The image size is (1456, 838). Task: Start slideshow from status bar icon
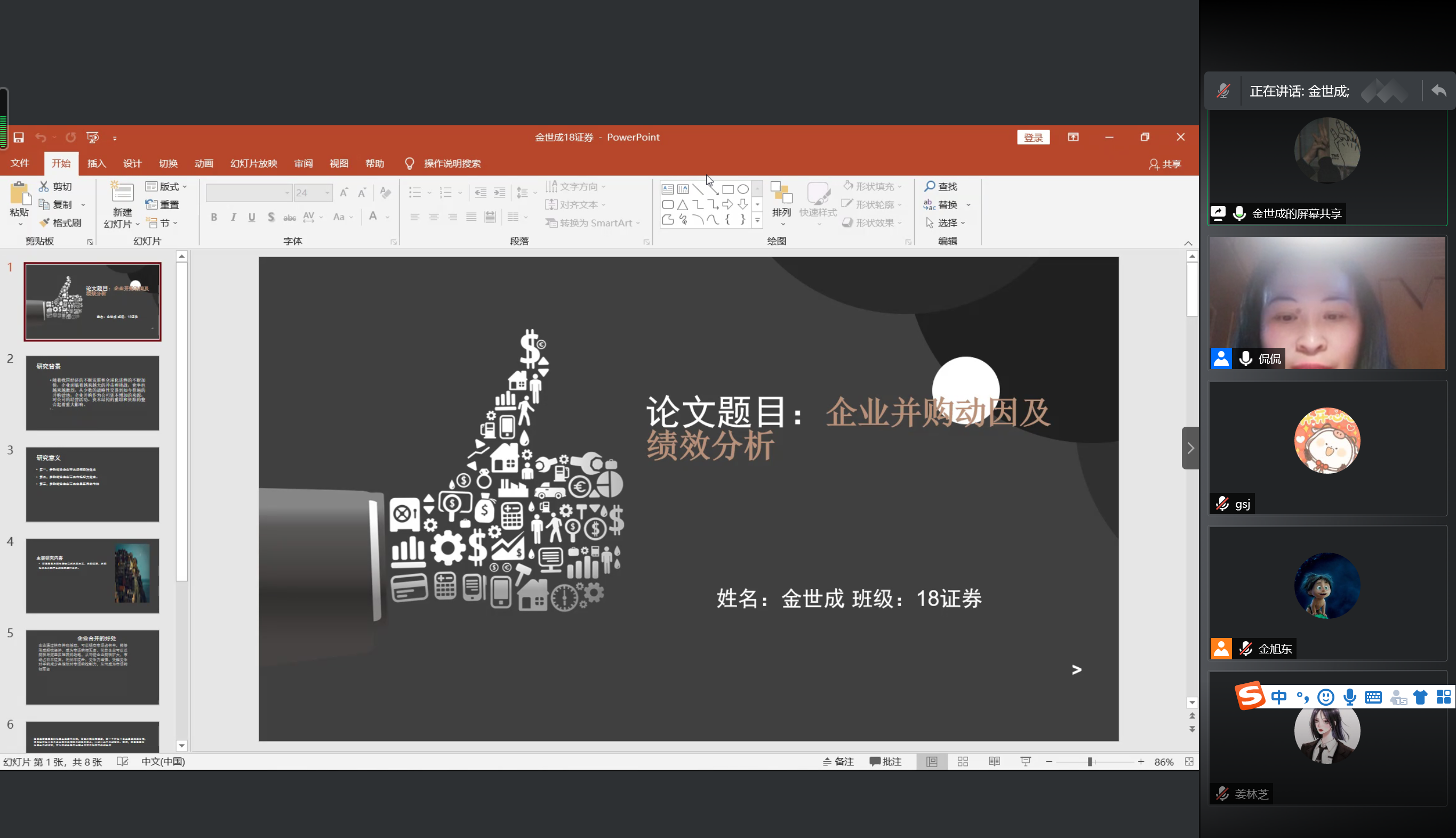pyautogui.click(x=1026, y=761)
